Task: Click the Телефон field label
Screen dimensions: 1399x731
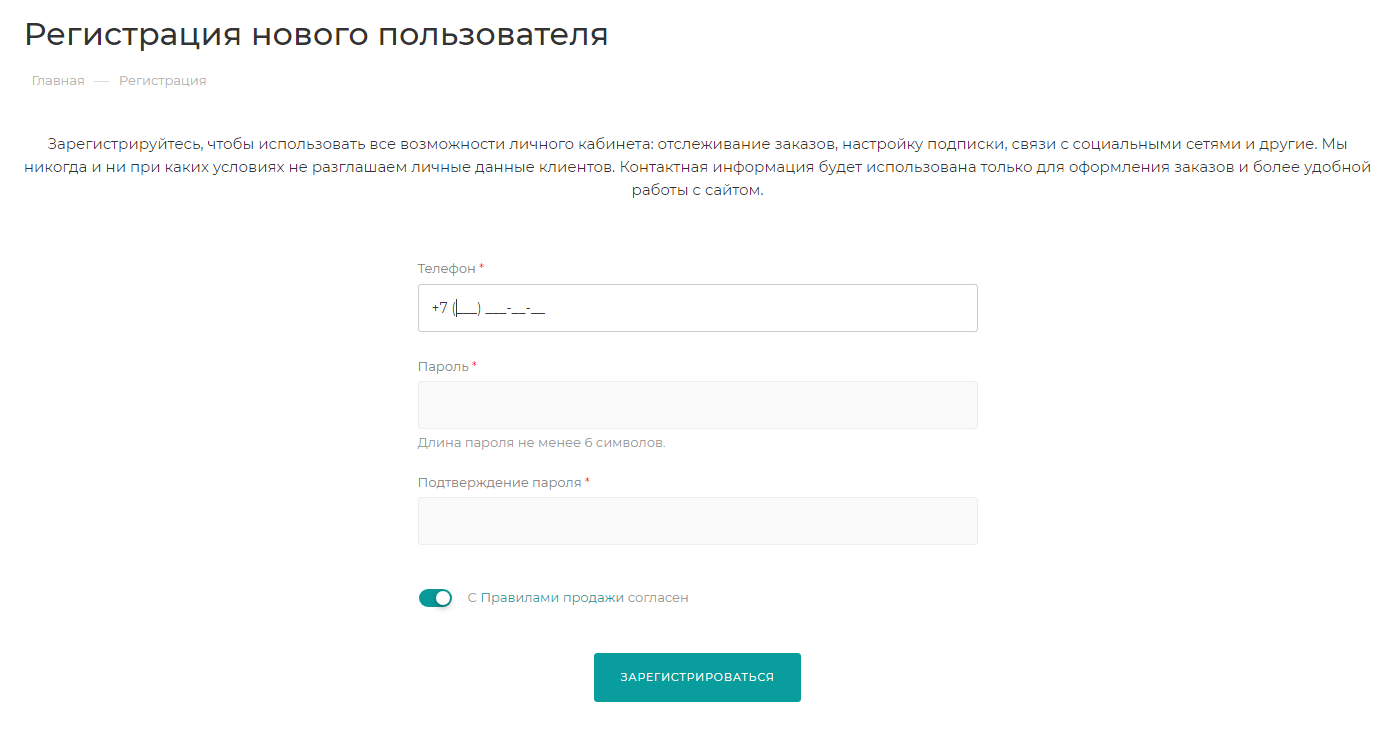Action: click(x=446, y=269)
